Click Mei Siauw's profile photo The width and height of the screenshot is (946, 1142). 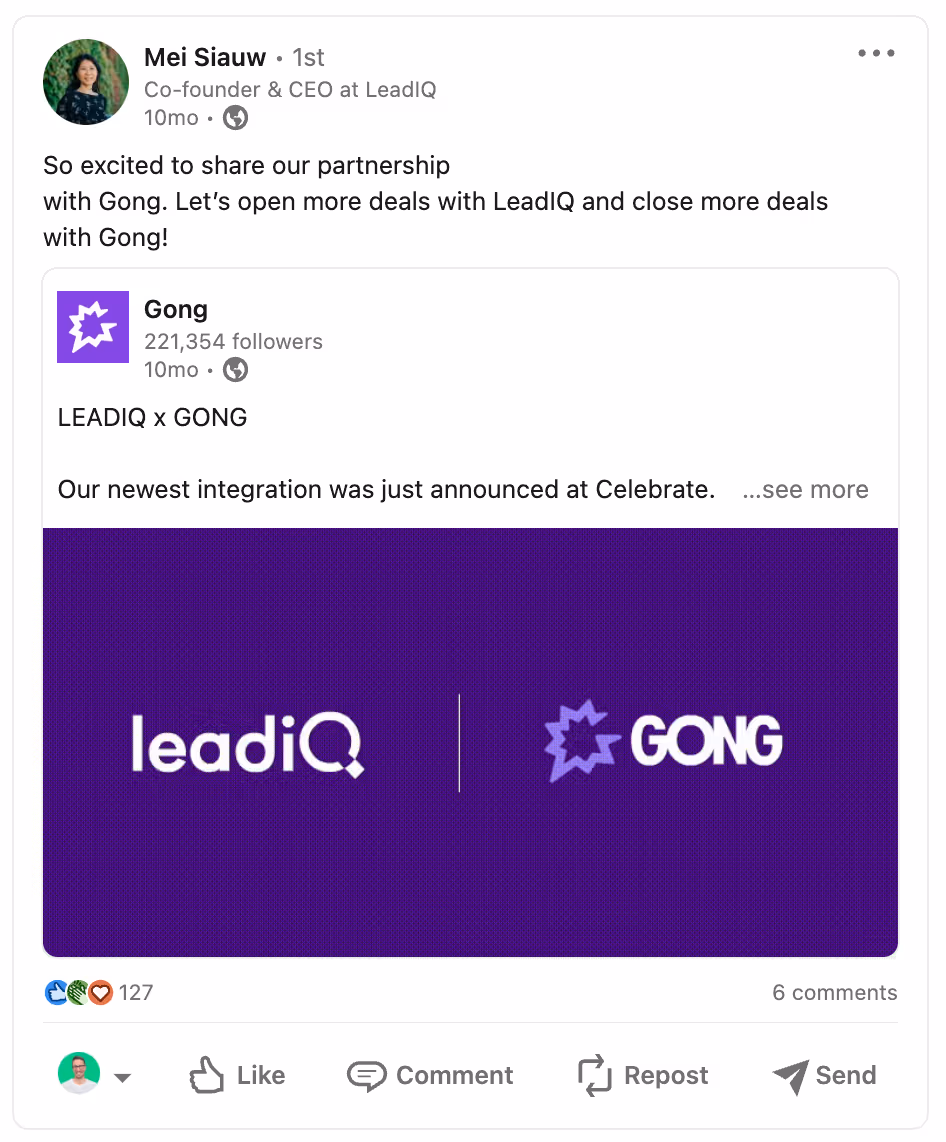tap(86, 82)
